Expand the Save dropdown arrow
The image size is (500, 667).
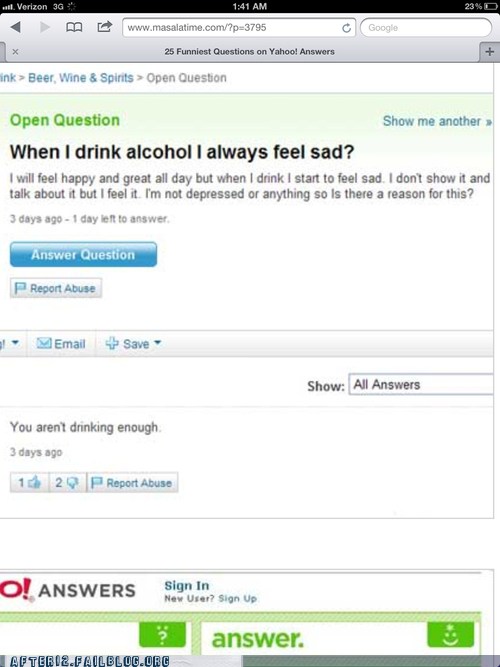point(157,342)
